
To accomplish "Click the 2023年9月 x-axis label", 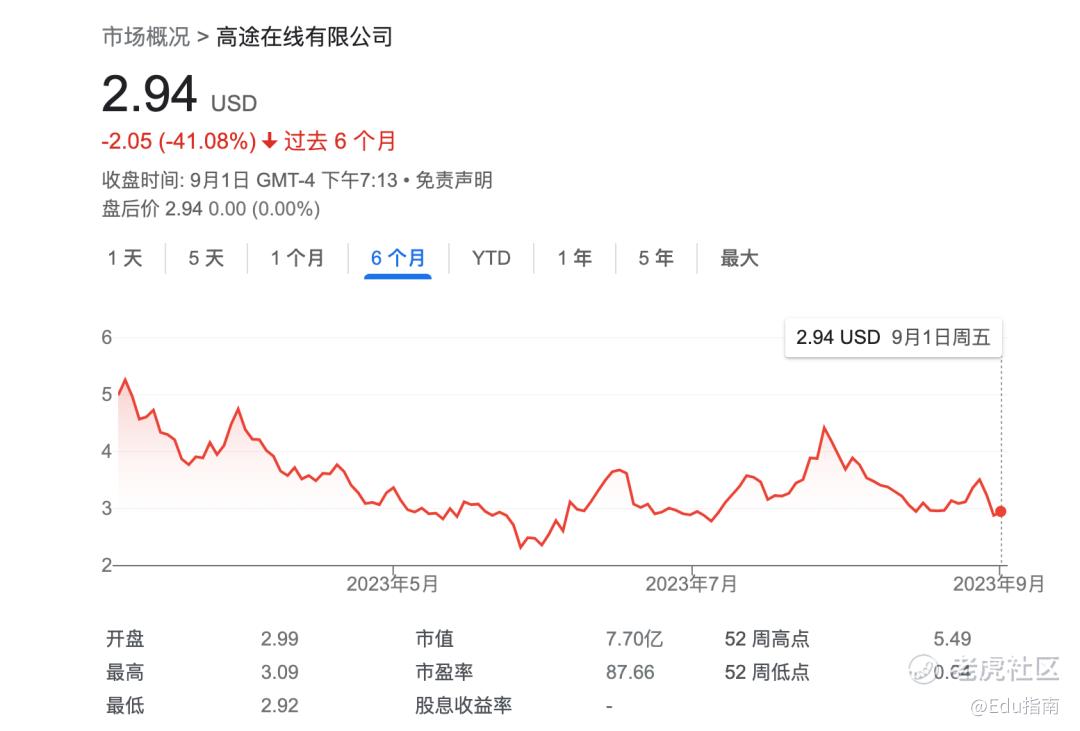I will (999, 584).
